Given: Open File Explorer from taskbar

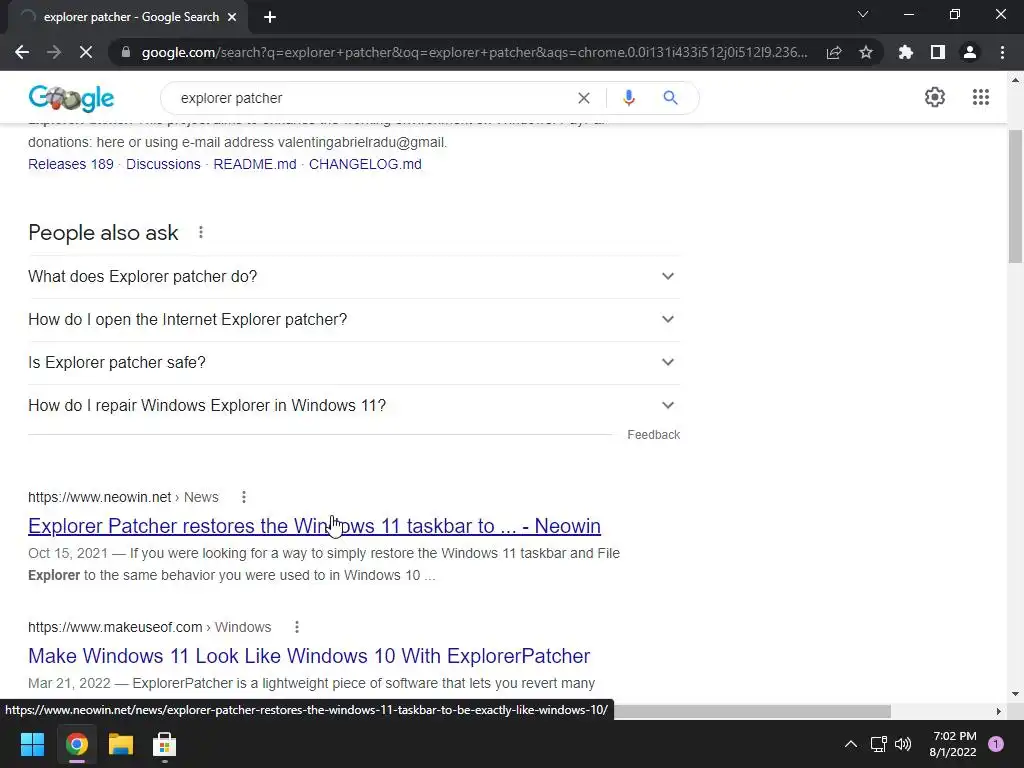Looking at the screenshot, I should point(121,744).
